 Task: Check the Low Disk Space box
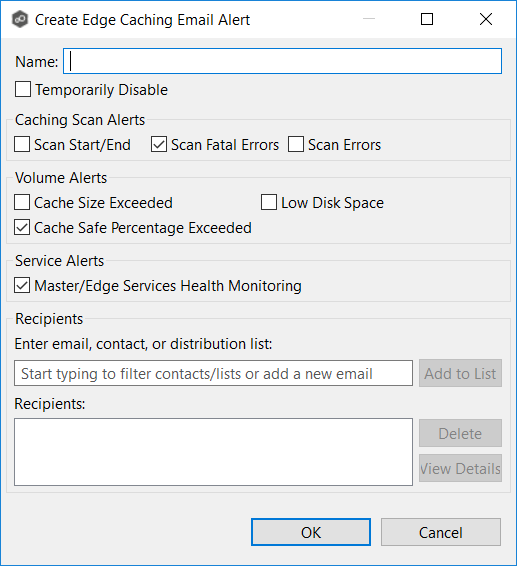[x=269, y=203]
